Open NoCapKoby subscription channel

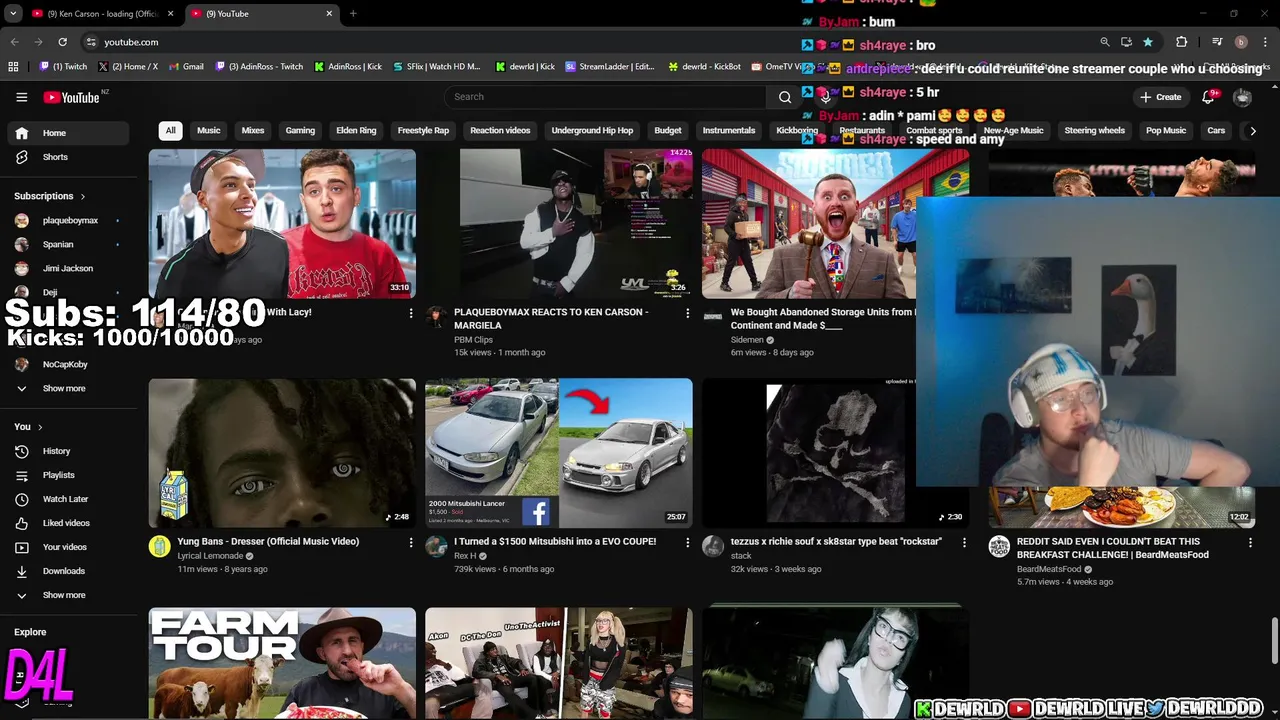pos(65,364)
